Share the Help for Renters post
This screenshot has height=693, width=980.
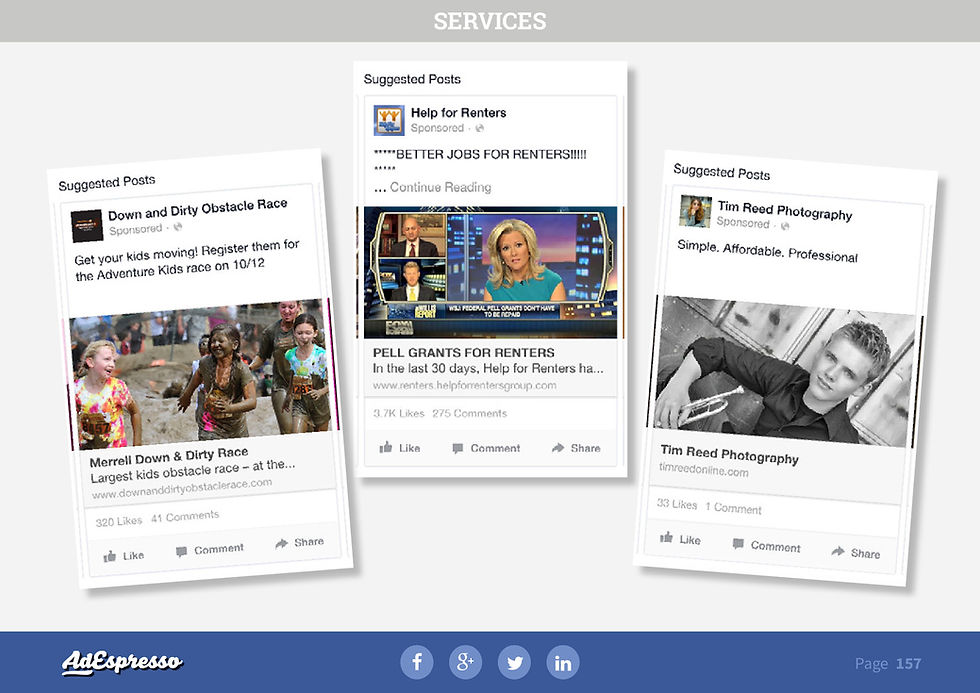point(576,448)
